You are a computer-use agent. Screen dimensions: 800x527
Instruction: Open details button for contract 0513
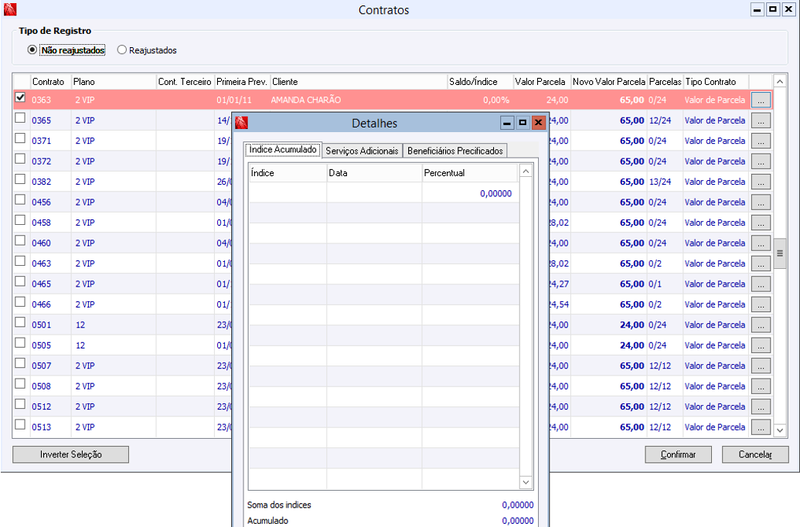click(x=760, y=428)
